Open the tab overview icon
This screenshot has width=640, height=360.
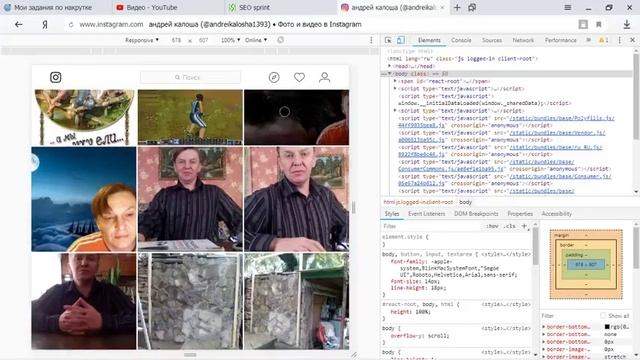[472, 7]
